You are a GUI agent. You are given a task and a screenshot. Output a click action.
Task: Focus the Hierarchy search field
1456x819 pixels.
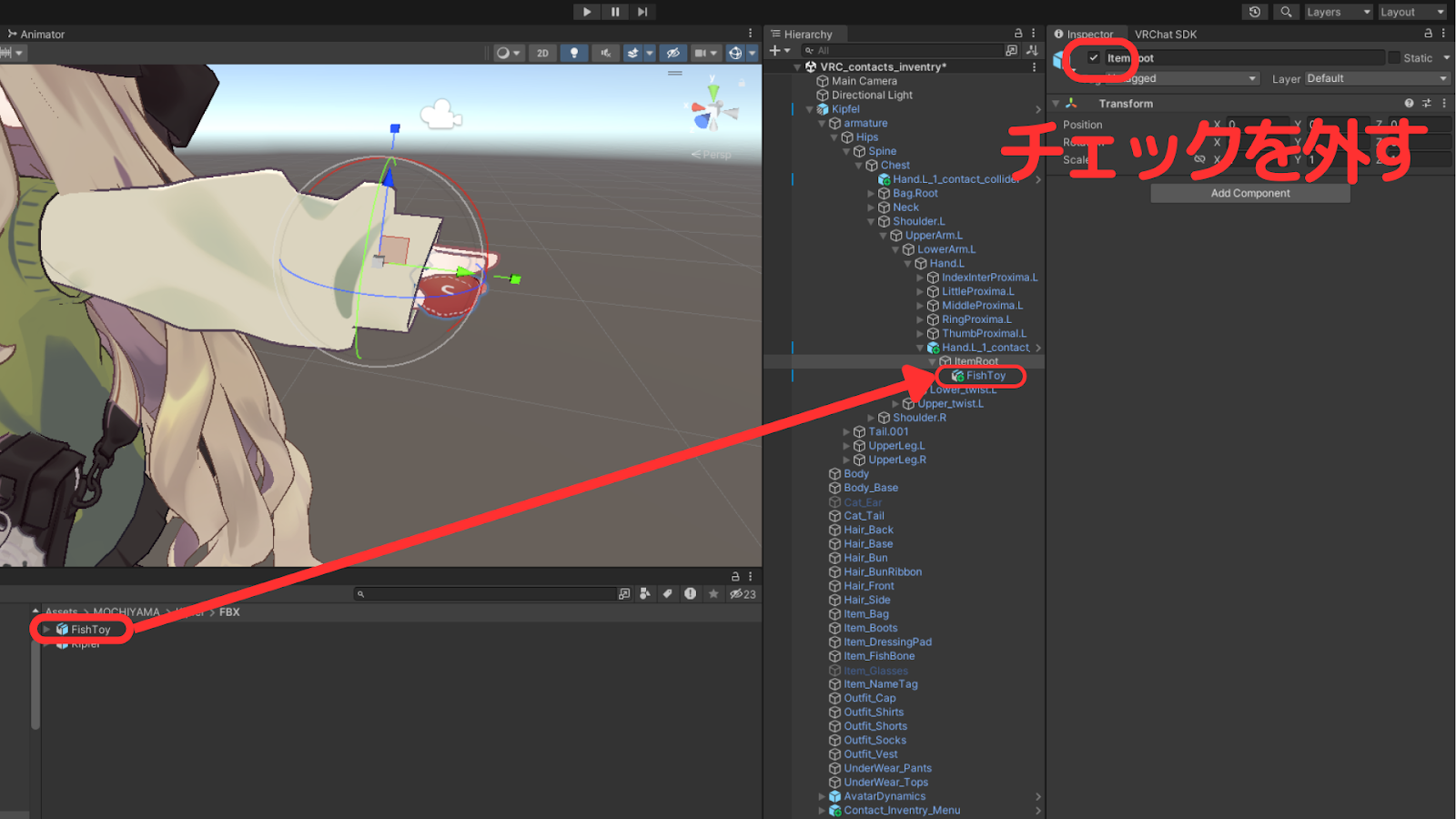901,51
